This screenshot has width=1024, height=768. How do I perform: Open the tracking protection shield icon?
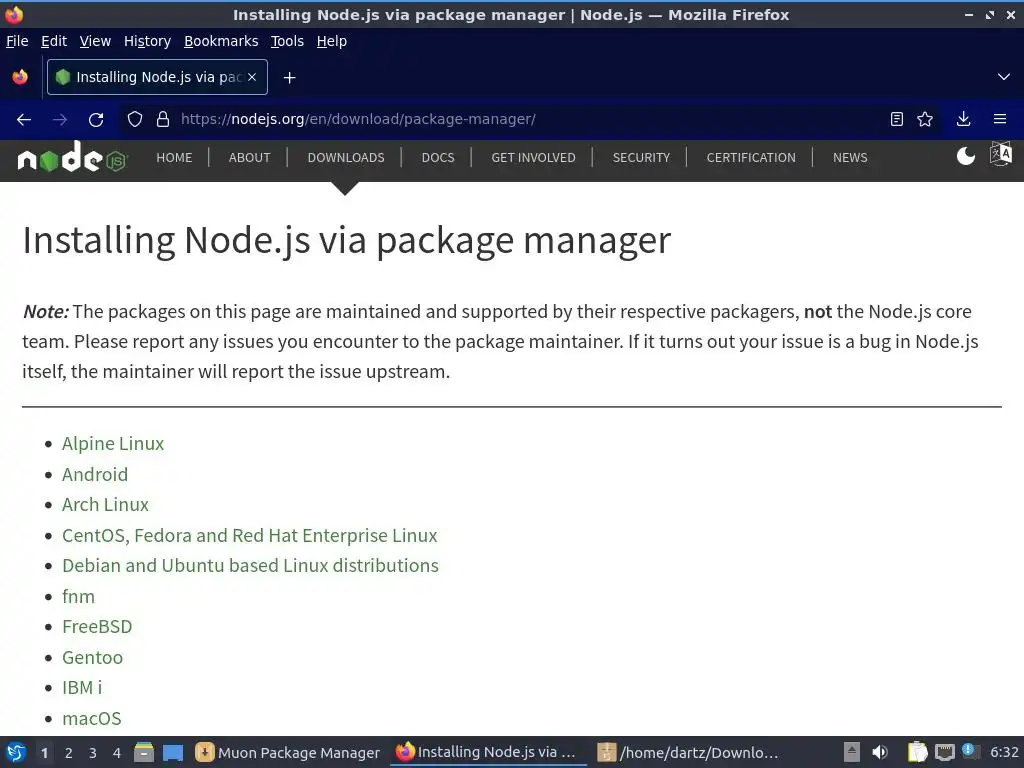135,120
